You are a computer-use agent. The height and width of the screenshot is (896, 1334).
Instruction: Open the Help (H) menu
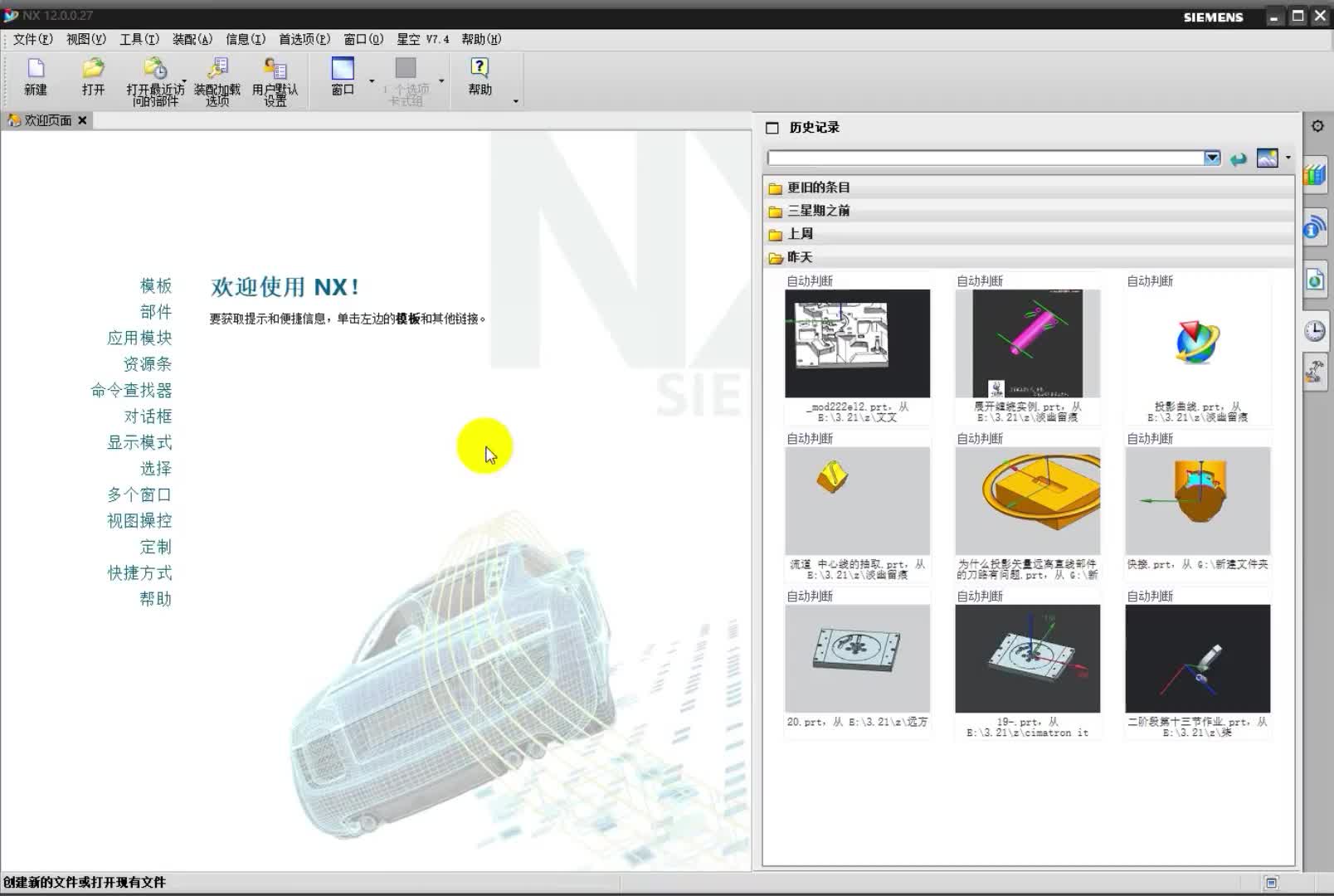point(481,39)
